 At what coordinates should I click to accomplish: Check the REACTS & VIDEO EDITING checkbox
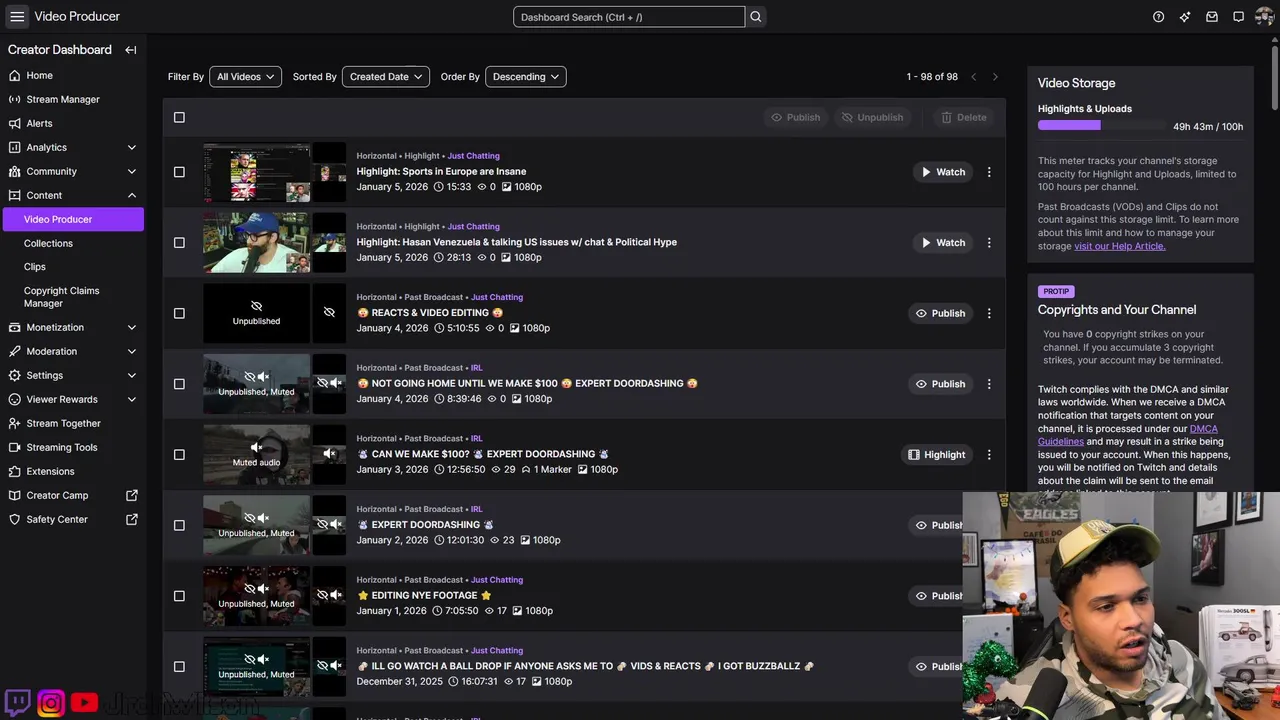[x=179, y=313]
